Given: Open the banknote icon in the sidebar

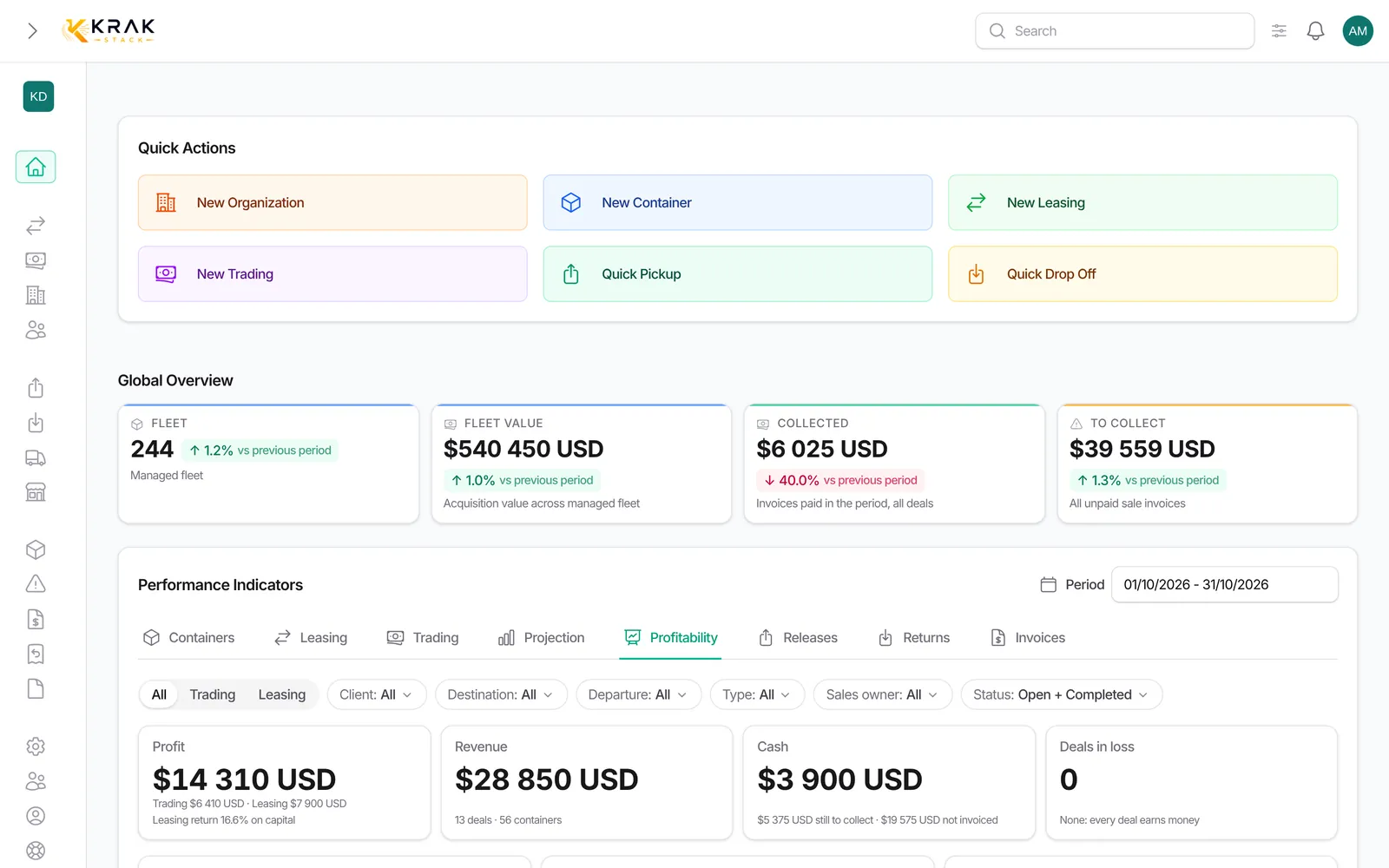Looking at the screenshot, I should click(x=36, y=260).
